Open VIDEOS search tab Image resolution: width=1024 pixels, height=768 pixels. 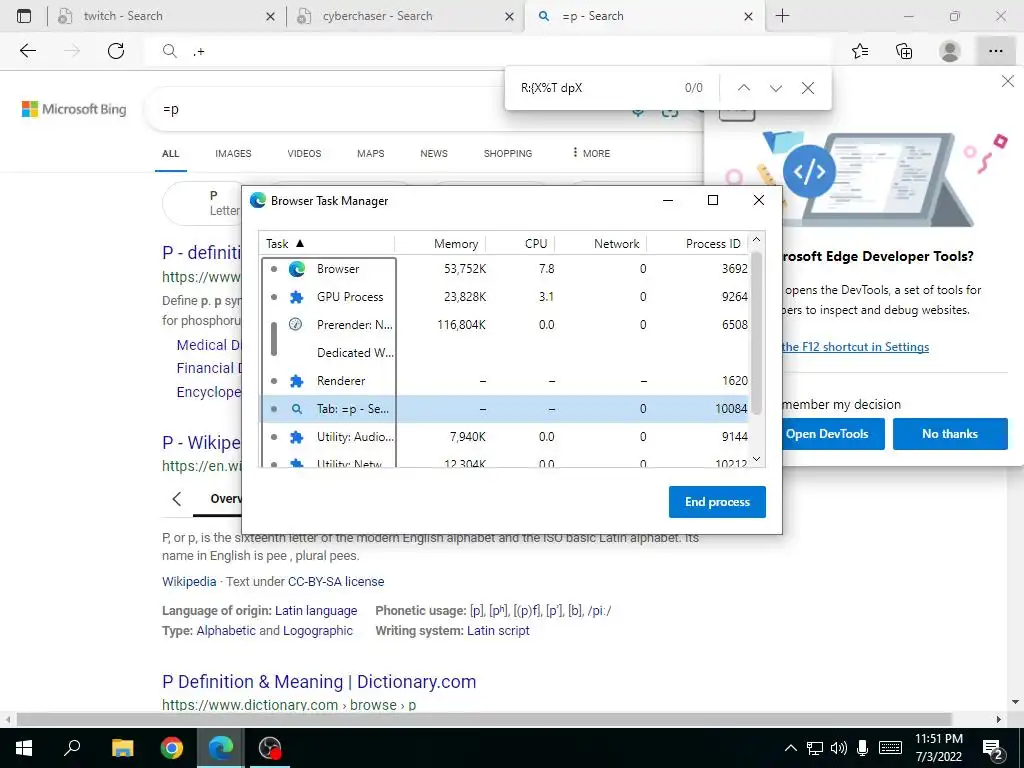[304, 153]
